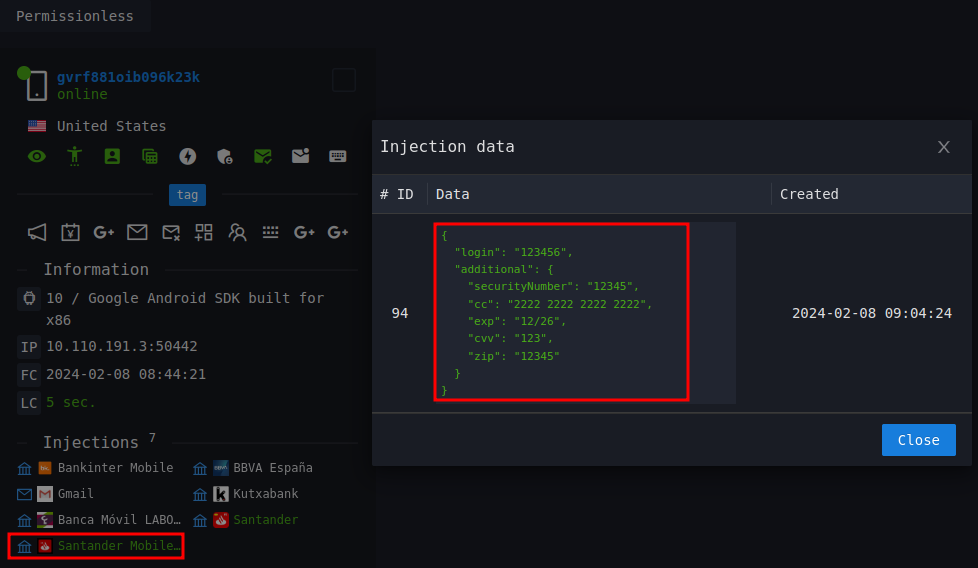Click the grid with plus icon
This screenshot has width=978, height=568.
pyautogui.click(x=204, y=233)
